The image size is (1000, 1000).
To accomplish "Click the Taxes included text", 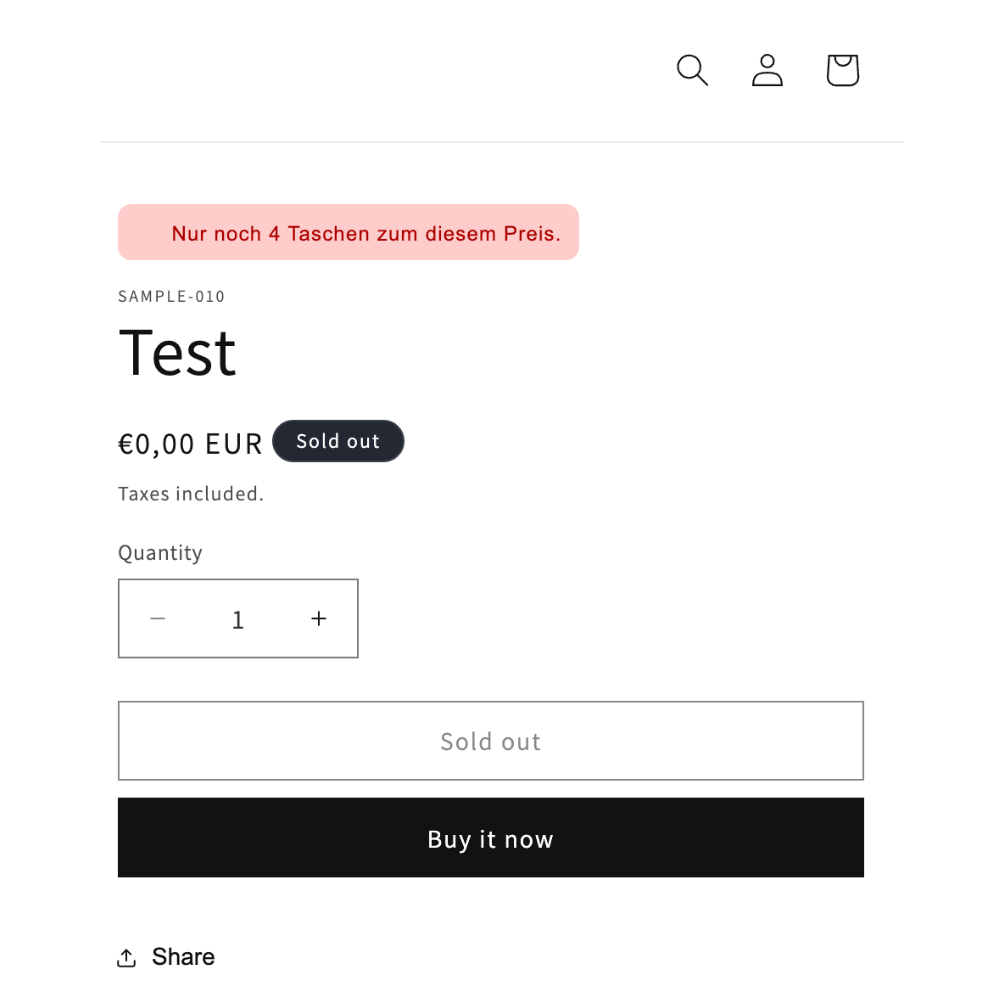I will (x=191, y=494).
